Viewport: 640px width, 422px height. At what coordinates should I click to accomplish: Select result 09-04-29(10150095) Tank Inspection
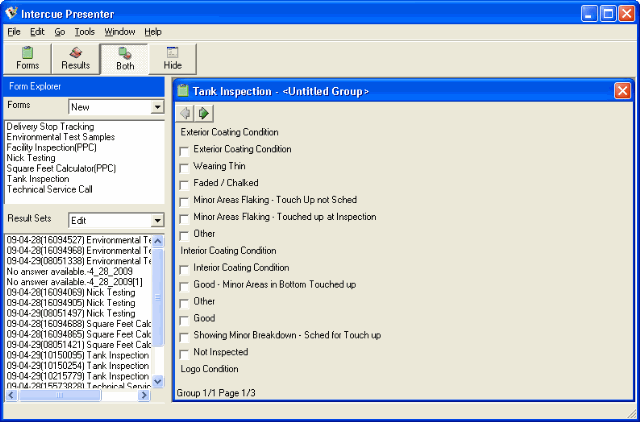78,355
